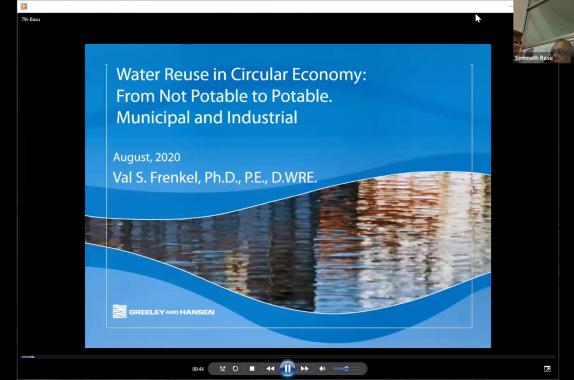Select the '7th Basu' title label
The width and height of the screenshot is (574, 380).
(31, 19)
